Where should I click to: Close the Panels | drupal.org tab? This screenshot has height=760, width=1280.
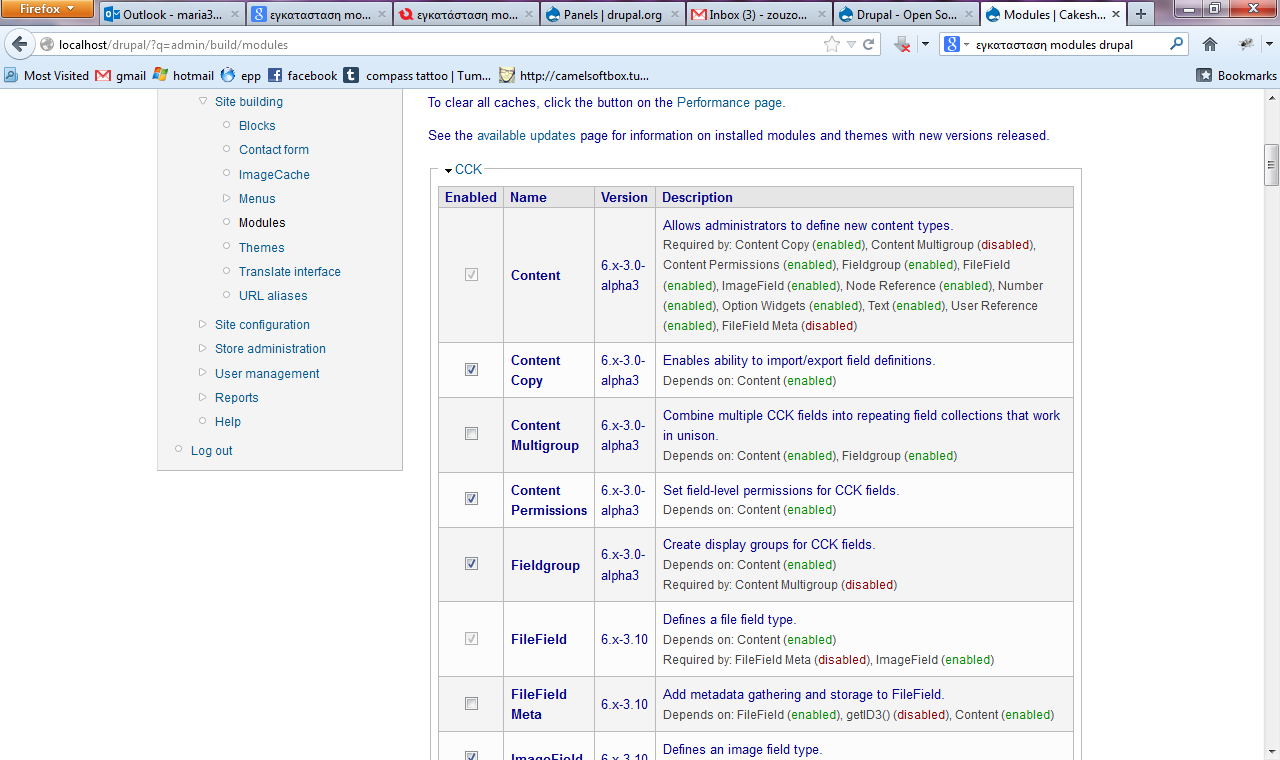(675, 15)
